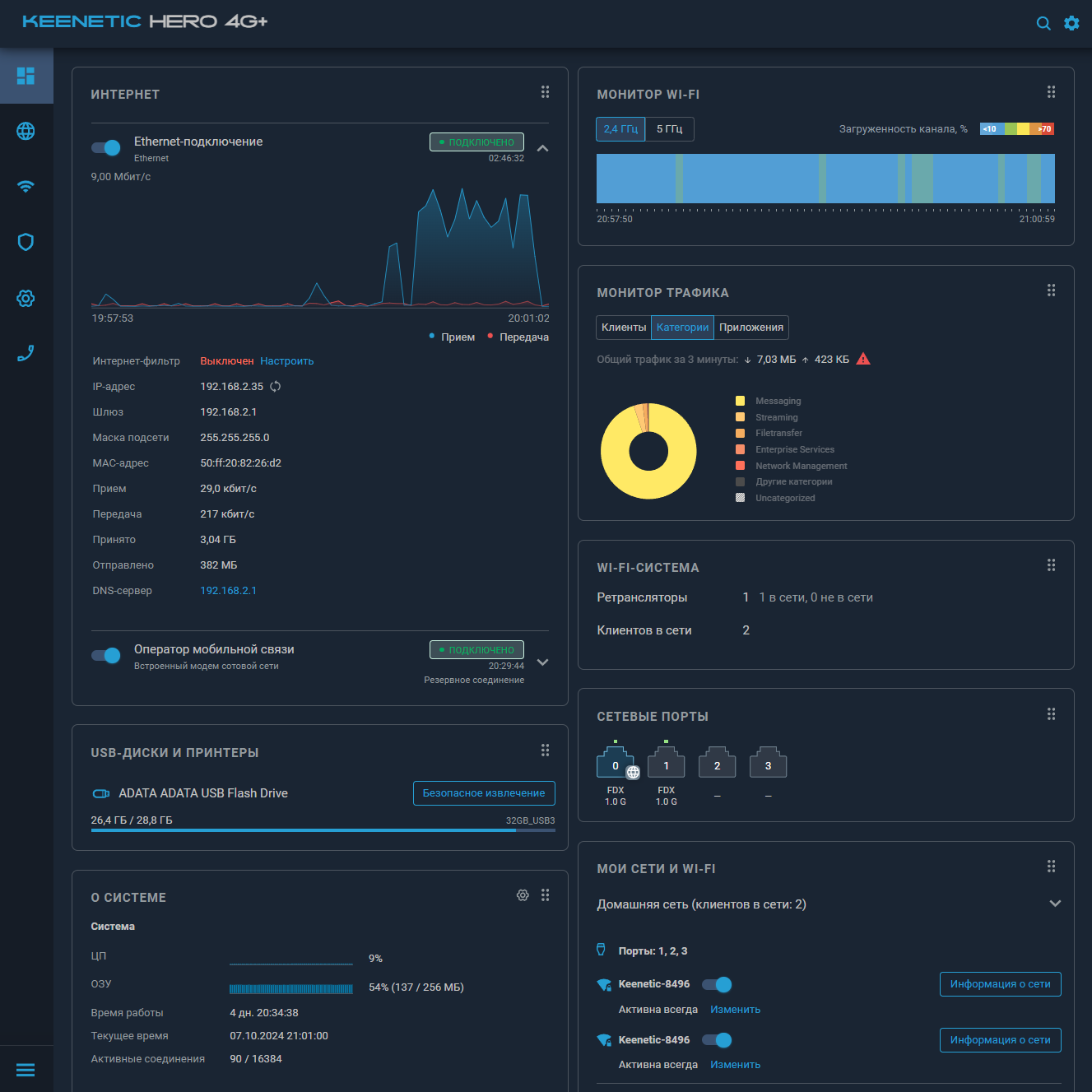Screen dimensions: 1092x1092
Task: Select the Wi-Fi icon in the sidebar
Action: click(26, 187)
